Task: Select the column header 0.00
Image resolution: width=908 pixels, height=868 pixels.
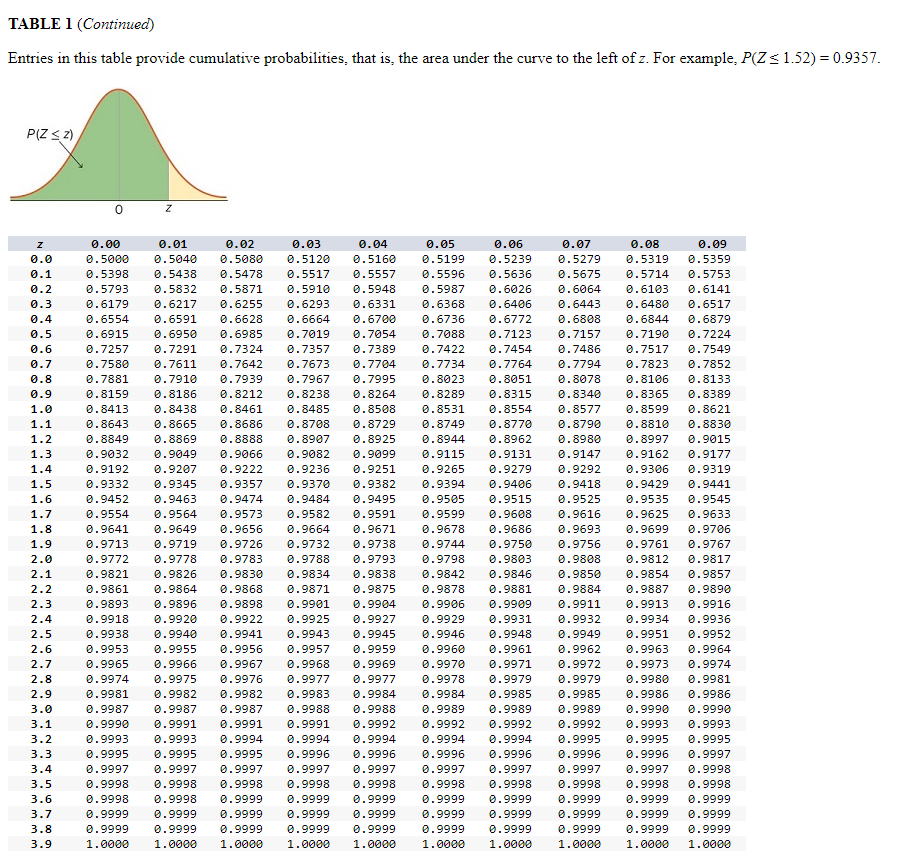Action: 105,243
